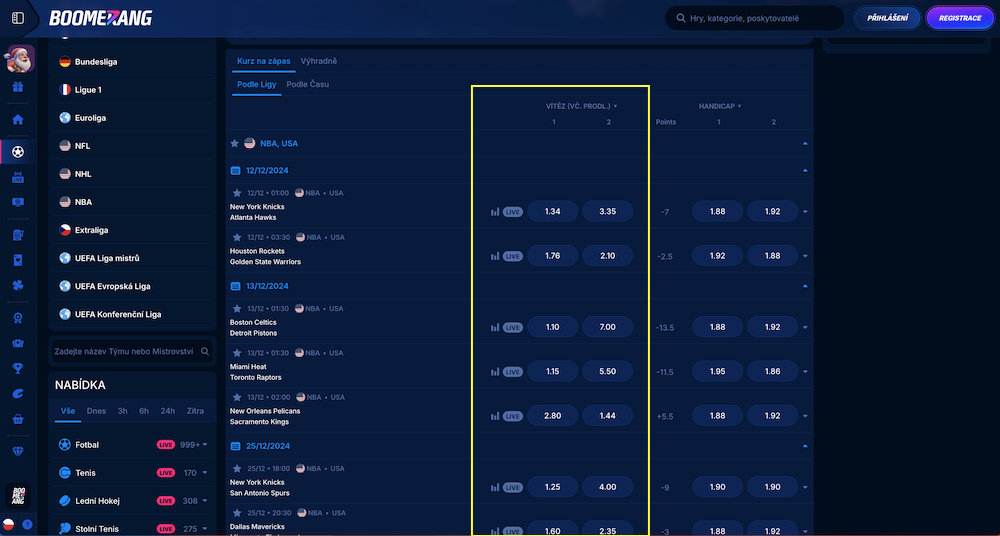Screen dimensions: 1000x536
Task: Pick odds 1.34 for New York Knicks
Action: click(x=552, y=211)
